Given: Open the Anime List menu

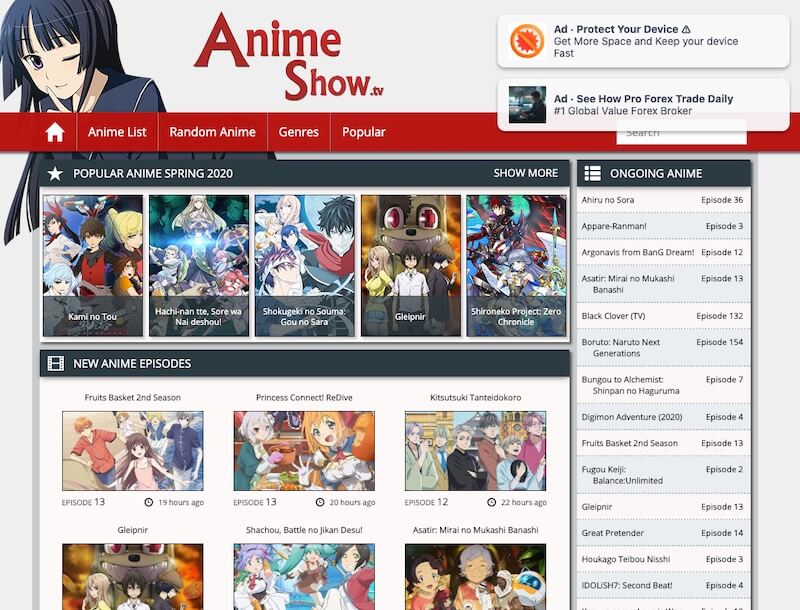Looking at the screenshot, I should pos(117,132).
